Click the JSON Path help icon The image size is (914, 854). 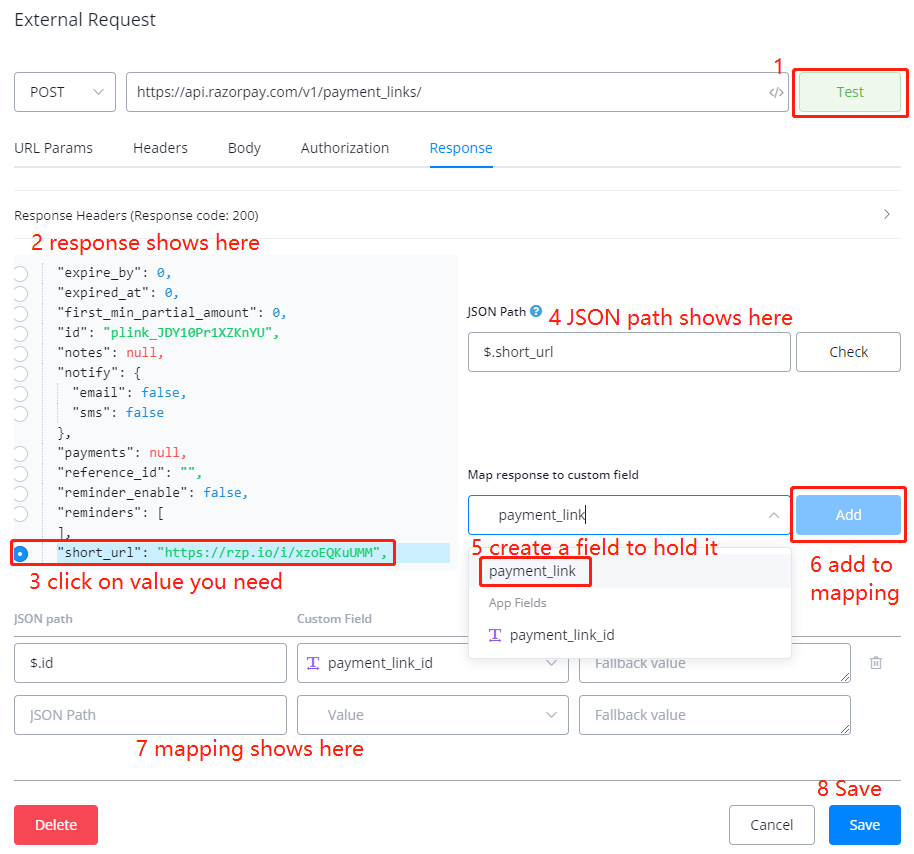point(536,311)
